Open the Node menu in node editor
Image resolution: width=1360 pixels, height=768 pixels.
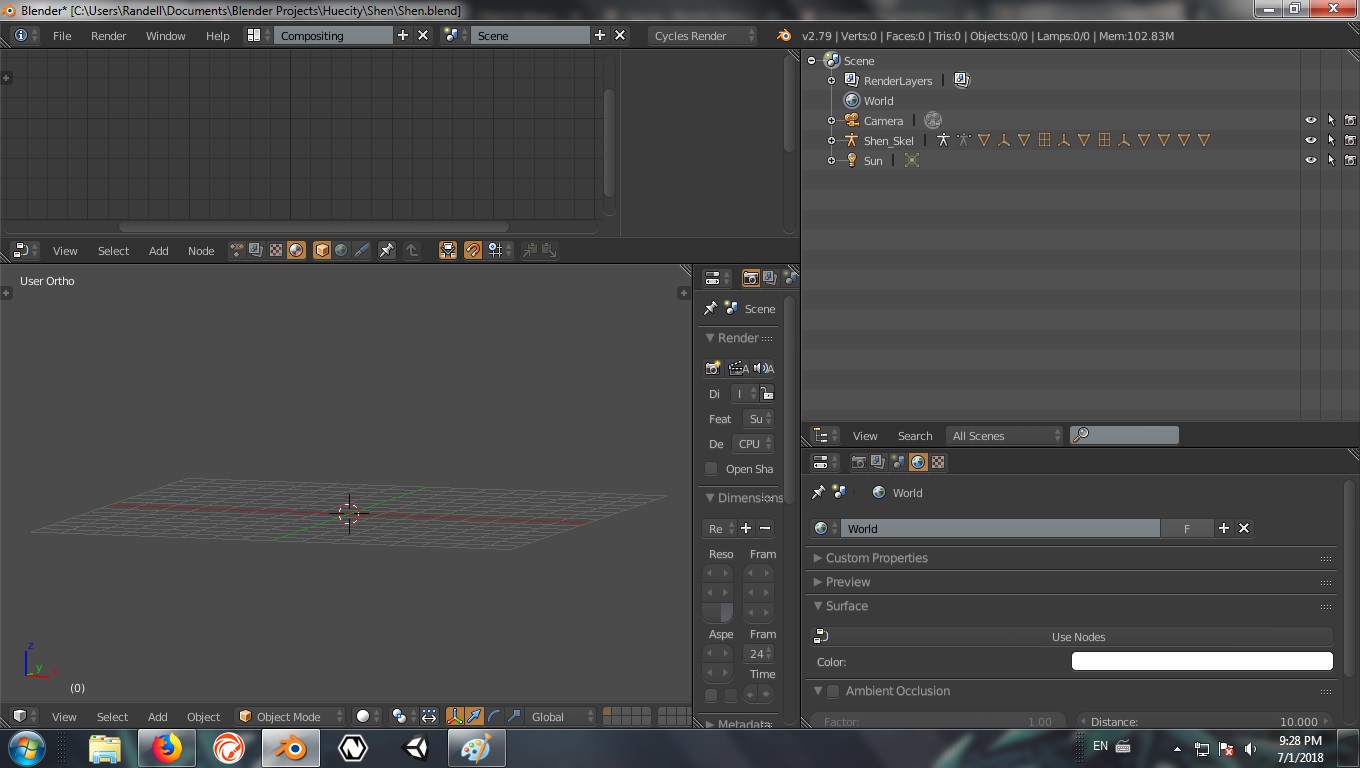tap(201, 250)
